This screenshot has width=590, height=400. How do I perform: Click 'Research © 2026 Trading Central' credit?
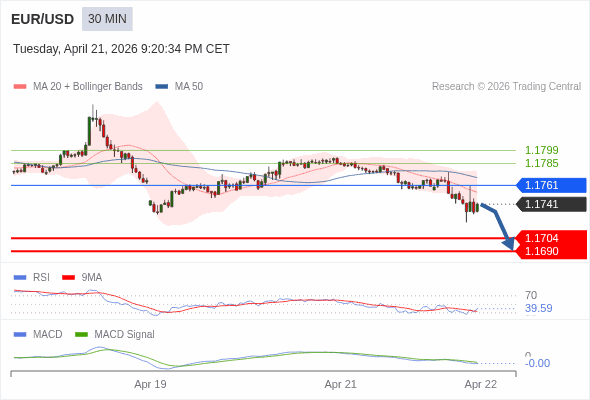coord(506,87)
